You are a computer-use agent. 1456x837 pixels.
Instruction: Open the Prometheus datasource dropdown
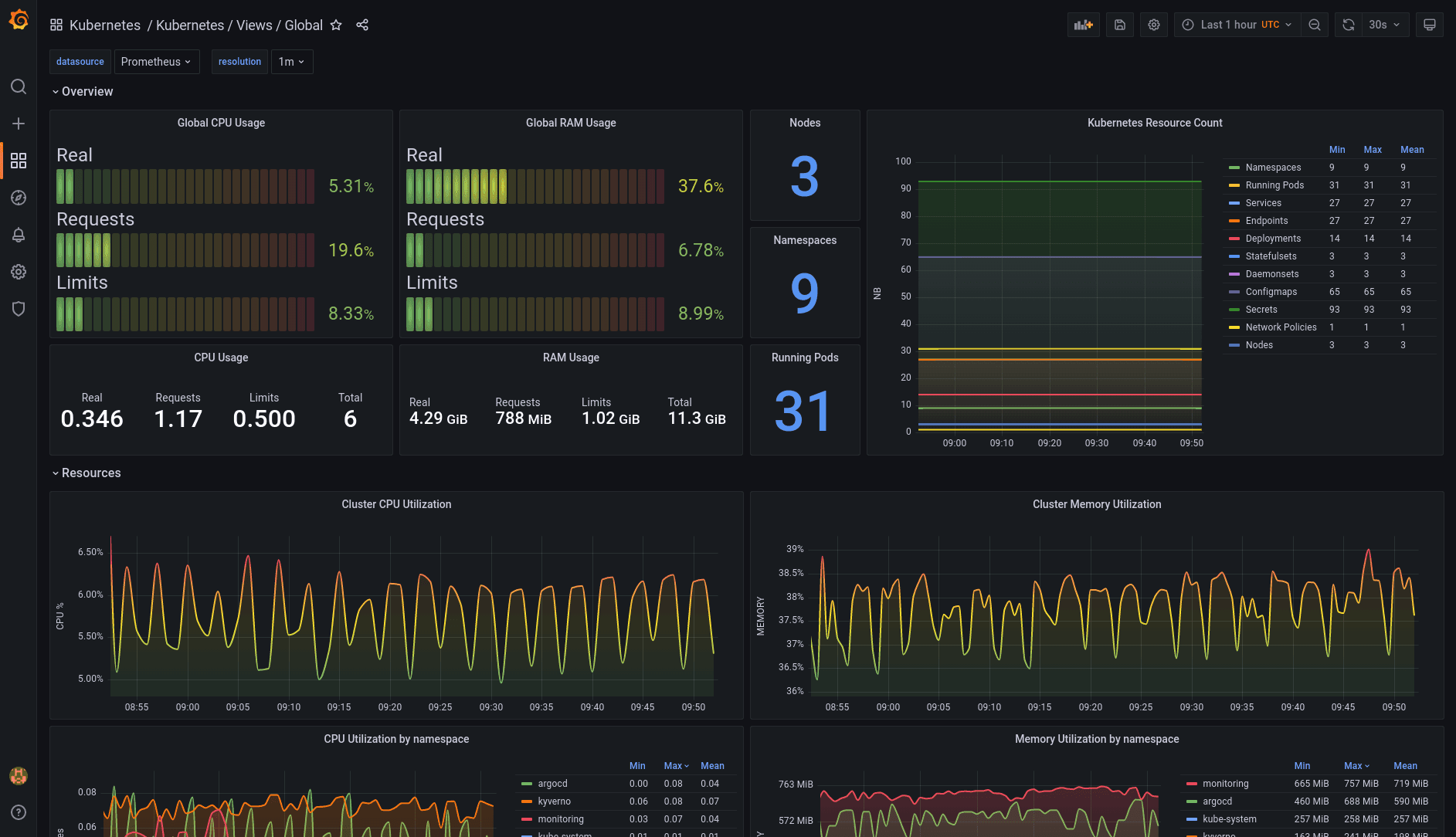coord(157,61)
